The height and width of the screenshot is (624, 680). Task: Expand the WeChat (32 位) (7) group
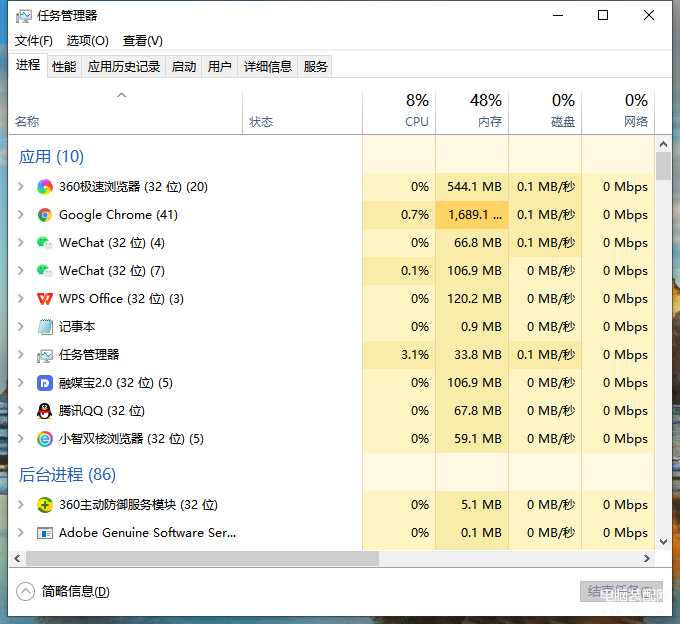[x=20, y=271]
